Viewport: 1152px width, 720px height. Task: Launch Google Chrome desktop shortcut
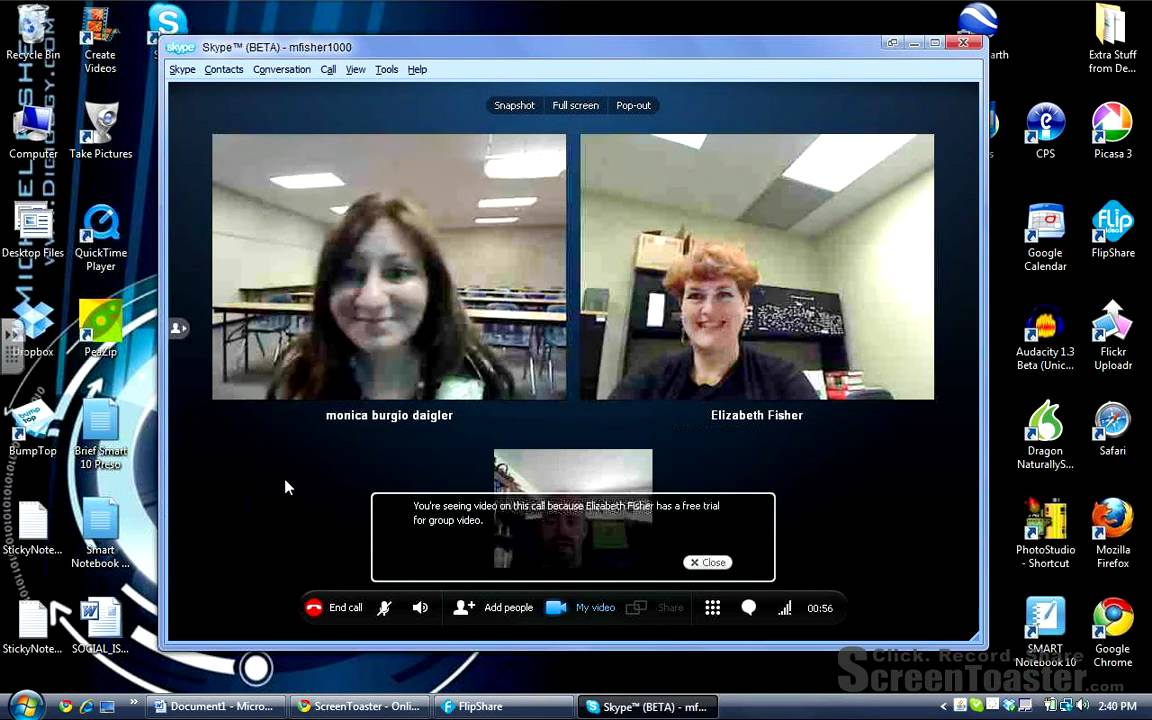1112,633
